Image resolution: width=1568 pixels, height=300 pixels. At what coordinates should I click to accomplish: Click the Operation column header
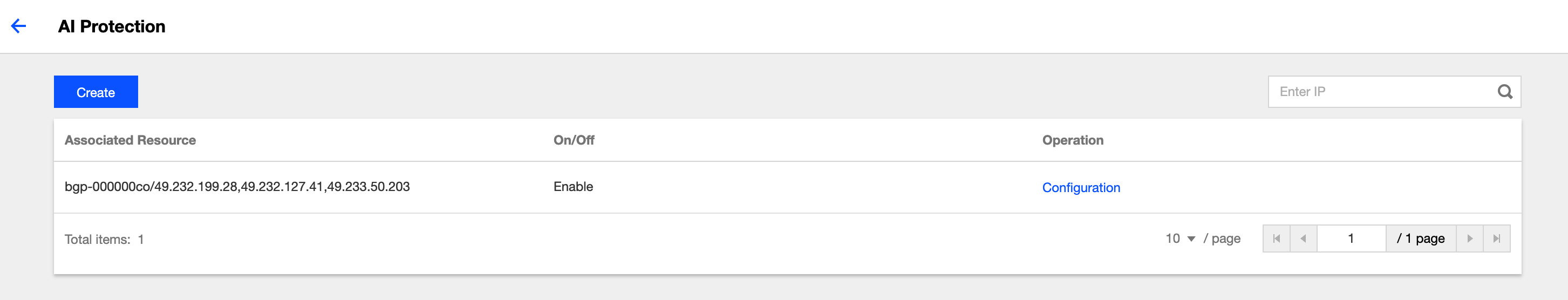click(x=1073, y=140)
